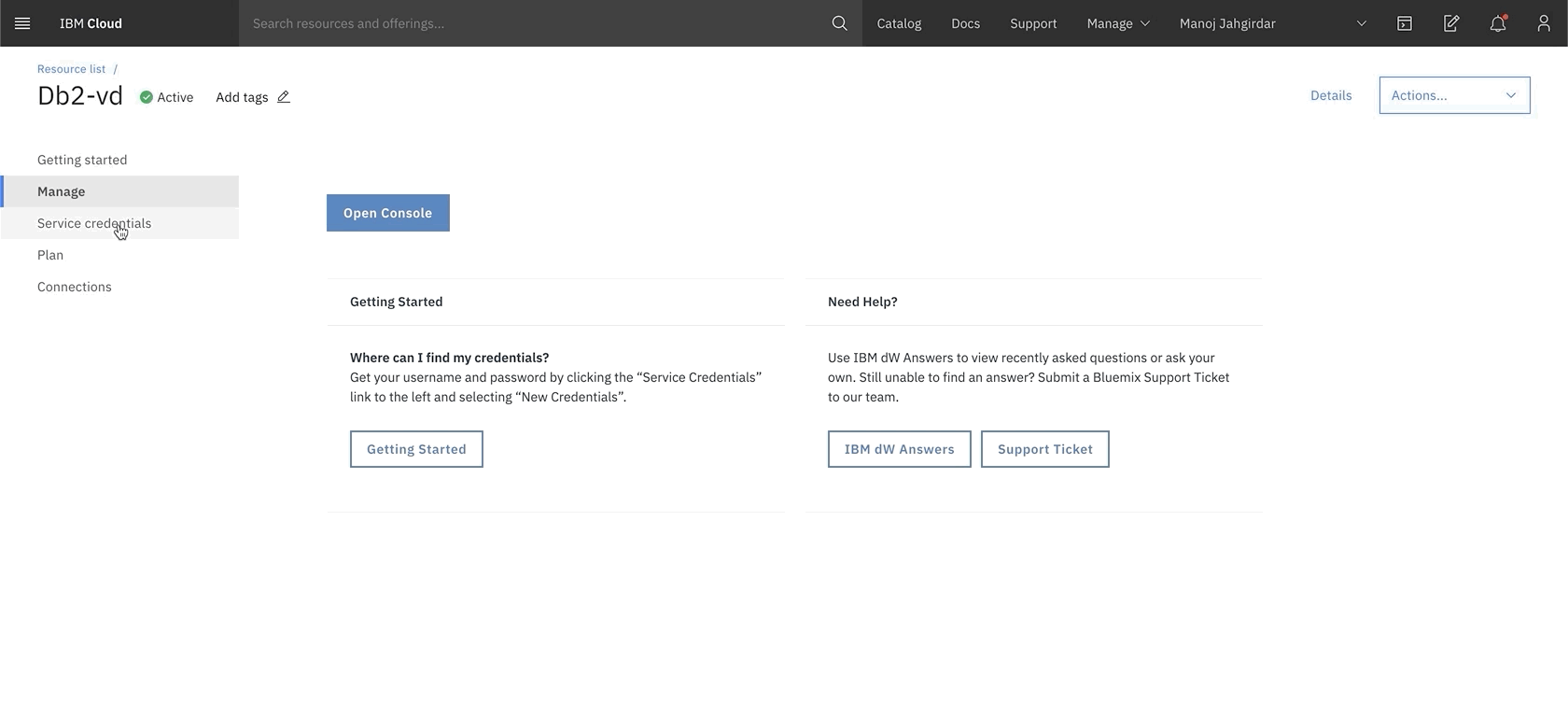1568x704 pixels.
Task: Open Support in the header
Action: tap(1033, 23)
